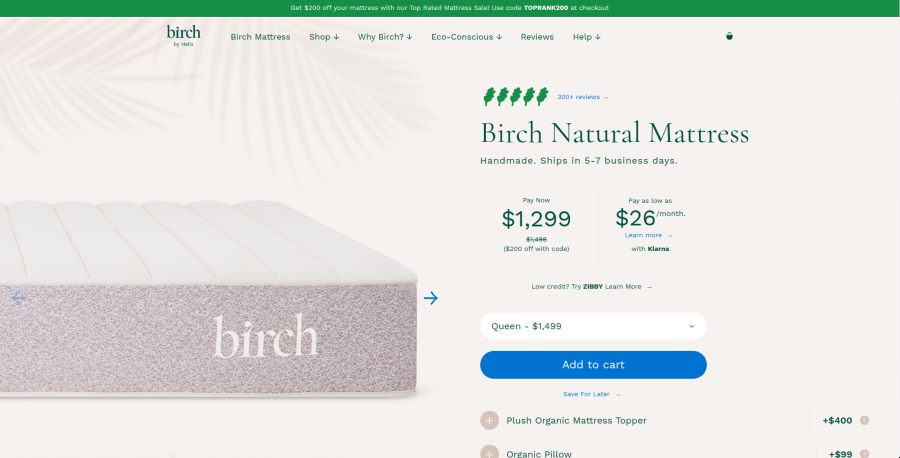900x458 pixels.
Task: Click Klarna Learn more link
Action: 648,235
